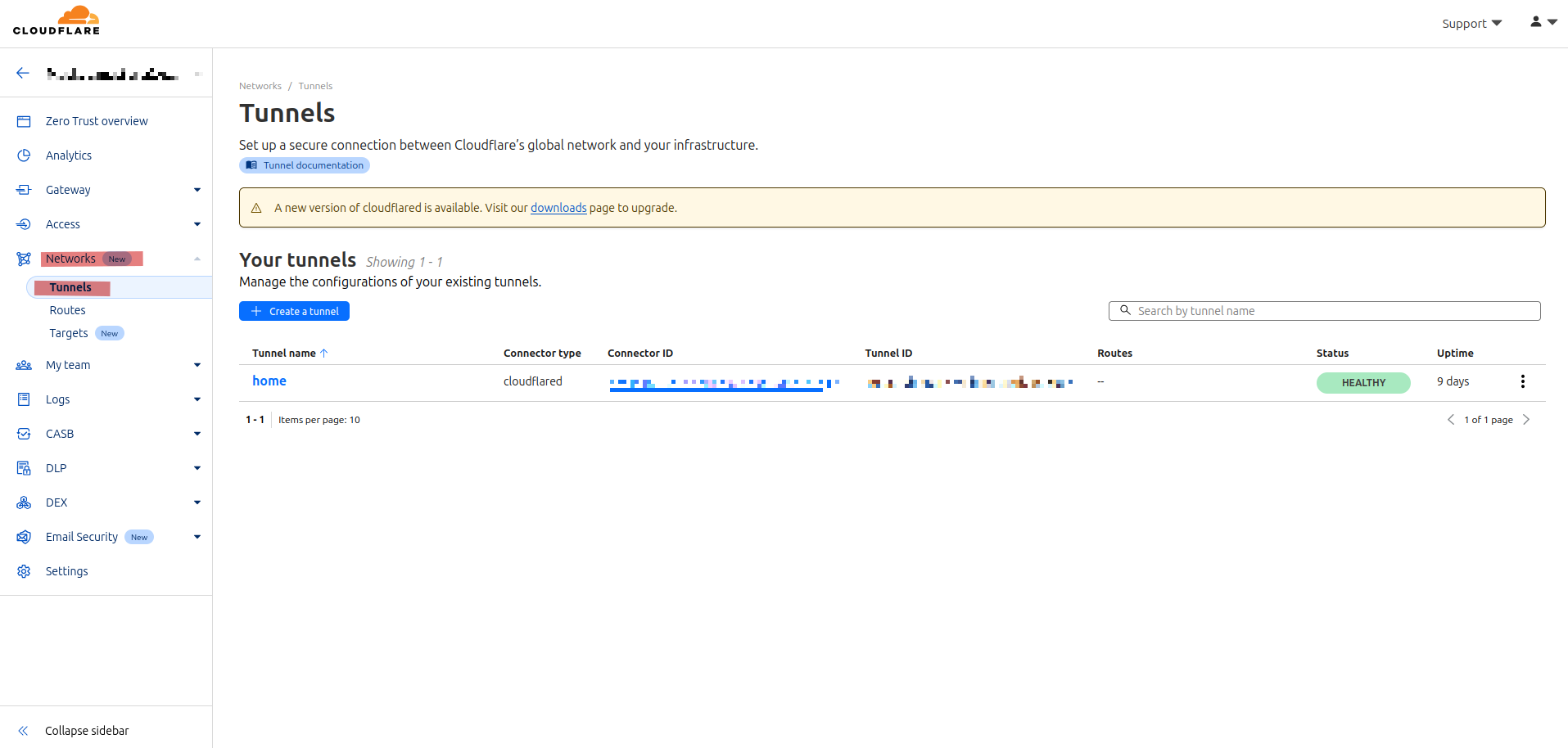This screenshot has height=748, width=1568.
Task: Click the Settings gear icon
Action: click(24, 571)
